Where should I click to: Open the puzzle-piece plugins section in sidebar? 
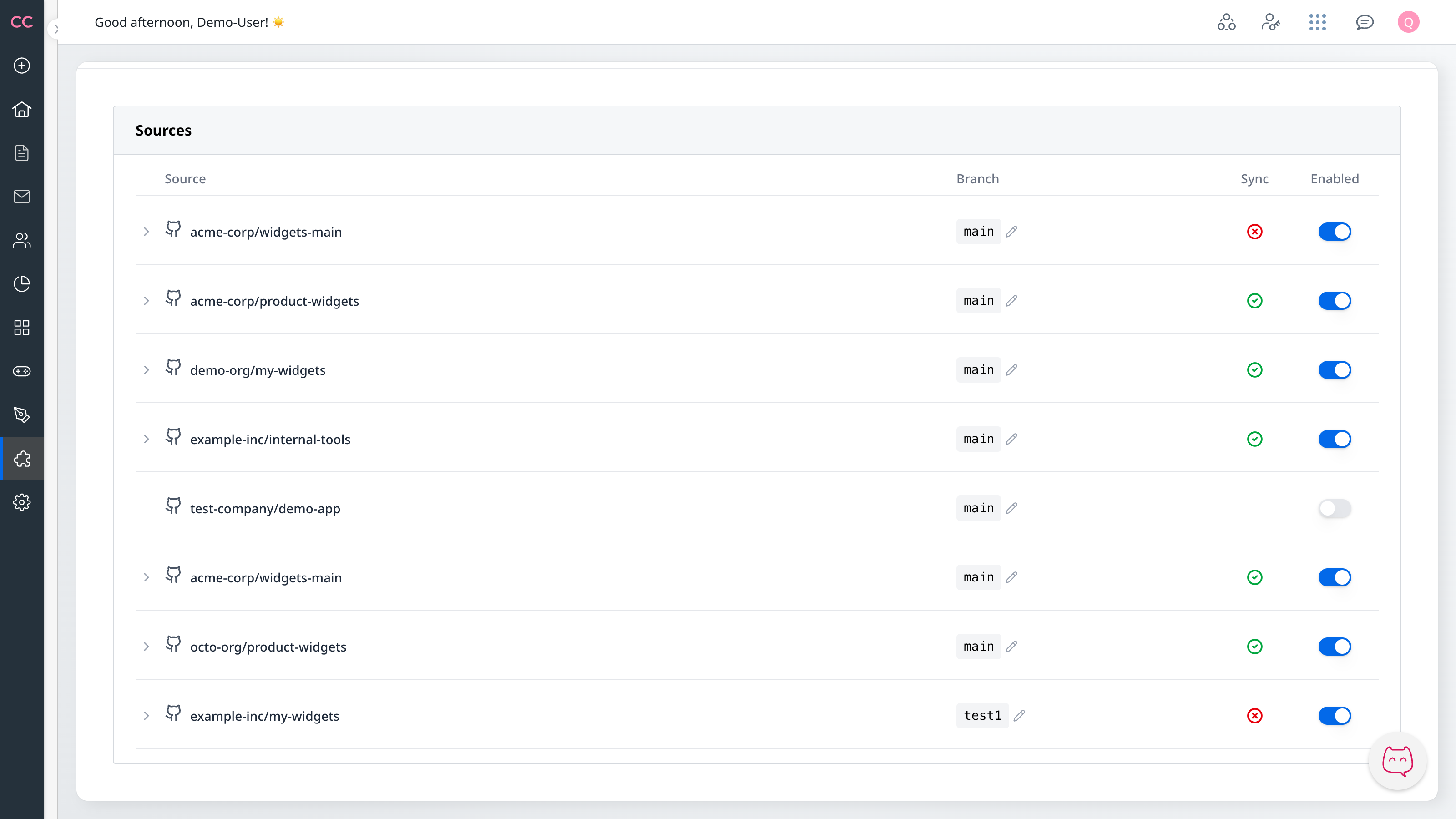click(x=22, y=459)
